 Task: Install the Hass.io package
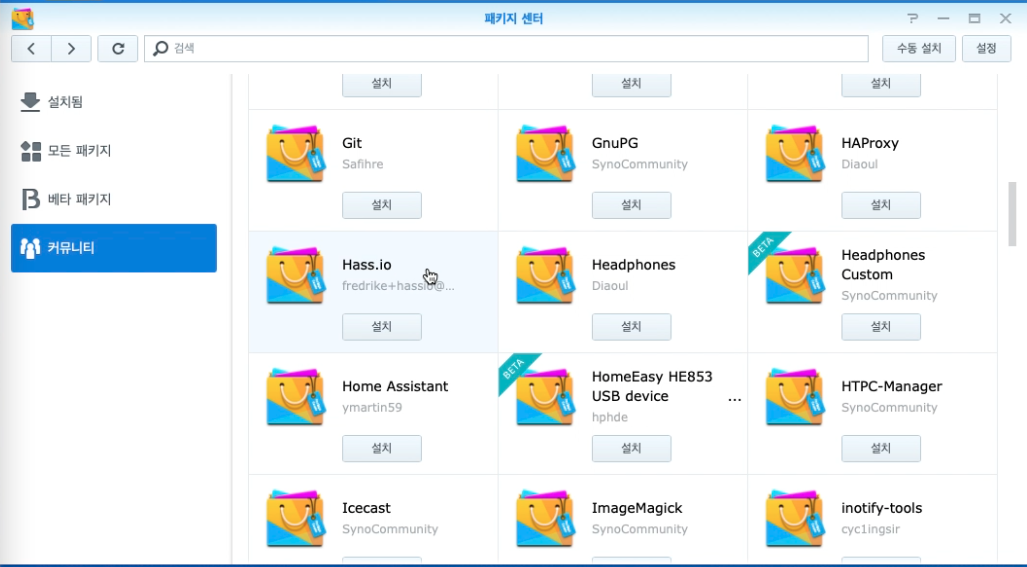(x=382, y=327)
